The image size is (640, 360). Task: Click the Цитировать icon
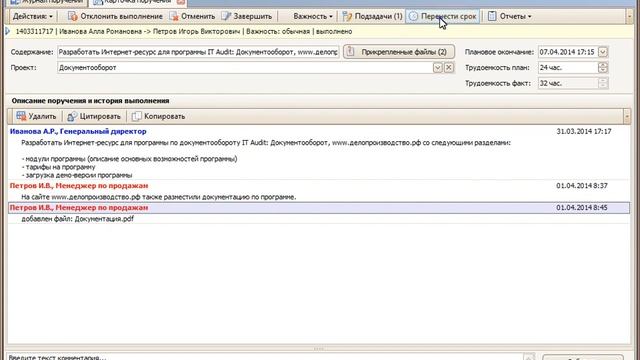[72, 116]
